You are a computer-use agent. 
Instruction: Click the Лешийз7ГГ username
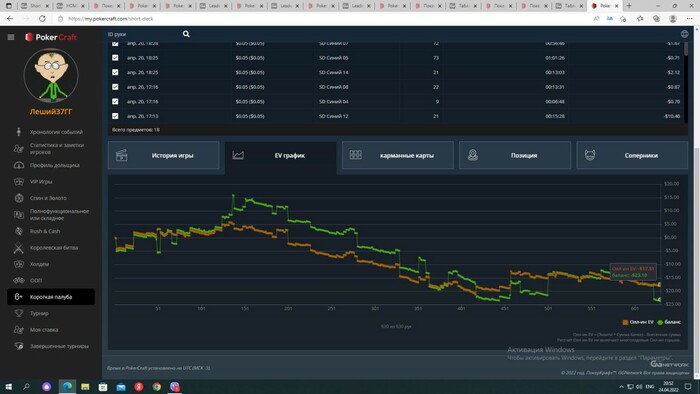pyautogui.click(x=51, y=112)
